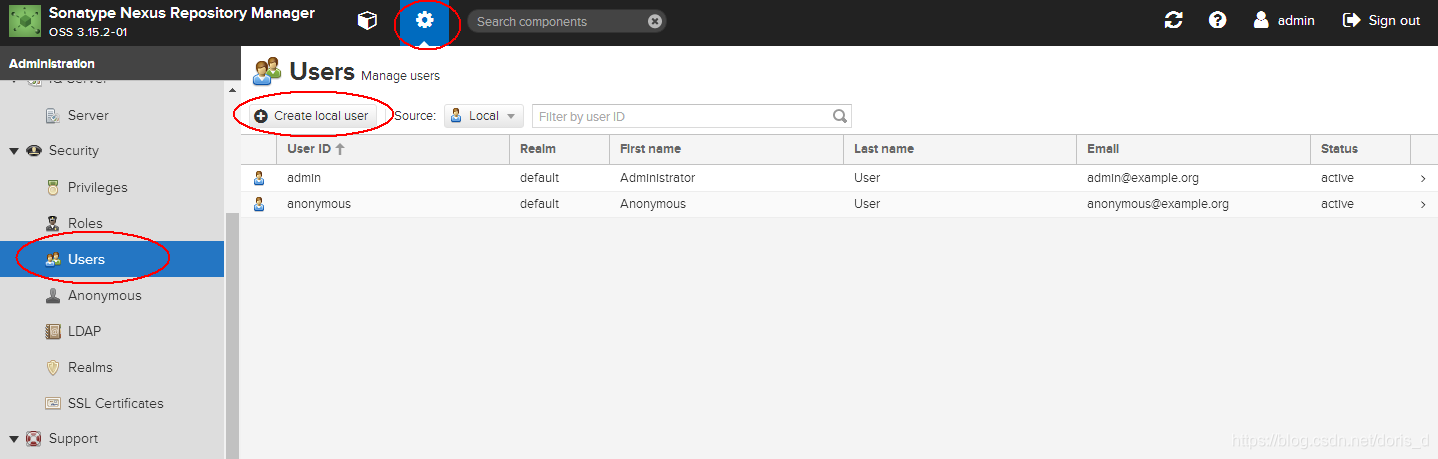Viewport: 1438px width, 459px height.
Task: Click the Support lifebuoy icon
Action: click(33, 439)
